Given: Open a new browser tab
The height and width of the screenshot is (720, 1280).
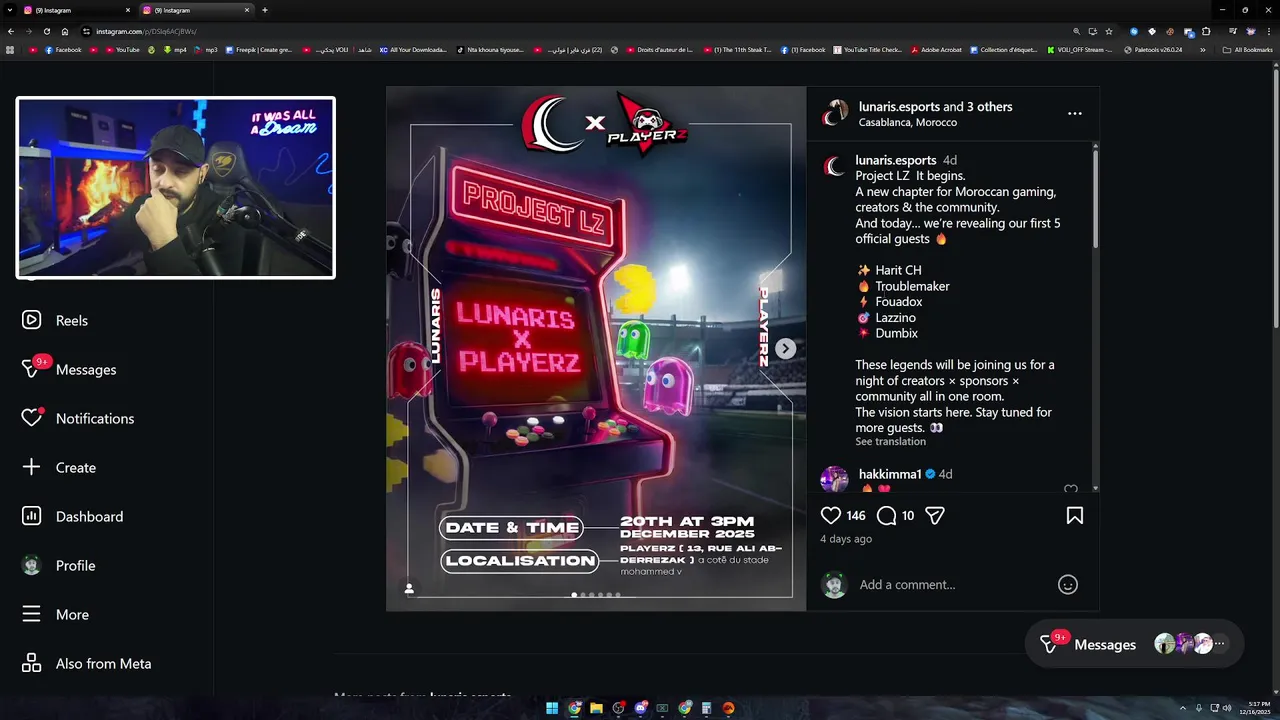Looking at the screenshot, I should (264, 10).
